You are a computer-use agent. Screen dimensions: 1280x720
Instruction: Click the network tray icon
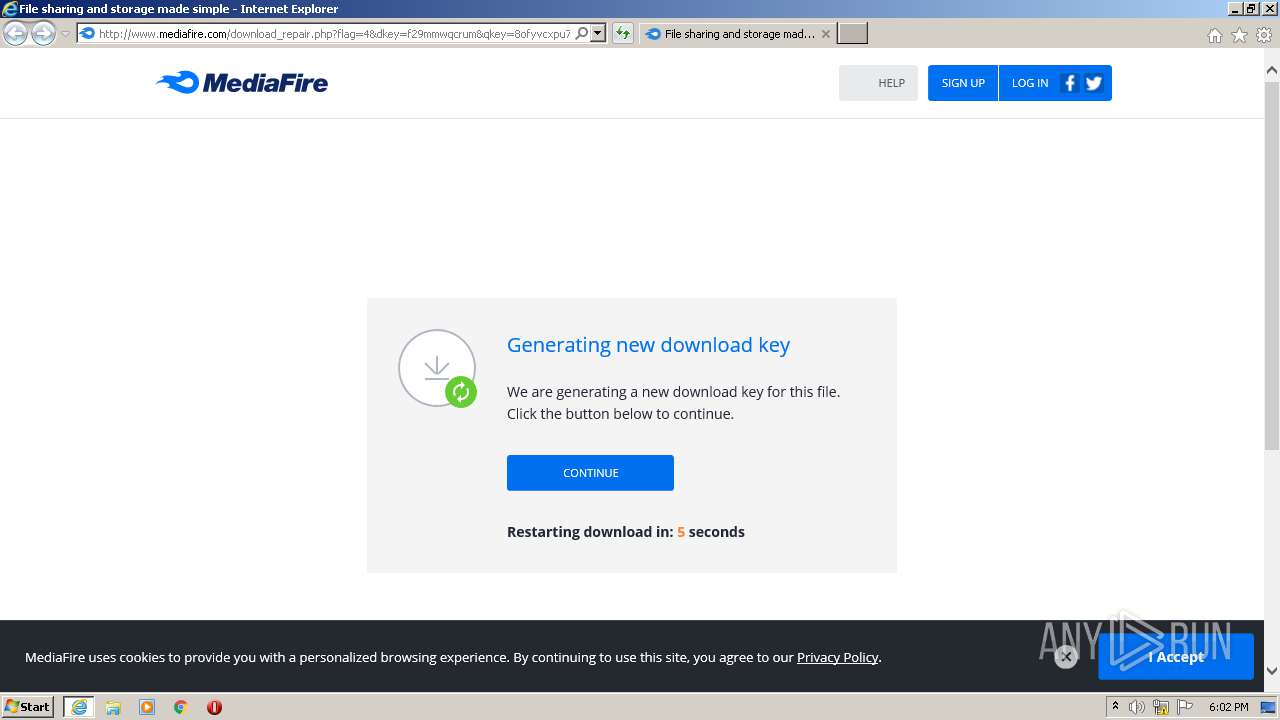(1161, 707)
